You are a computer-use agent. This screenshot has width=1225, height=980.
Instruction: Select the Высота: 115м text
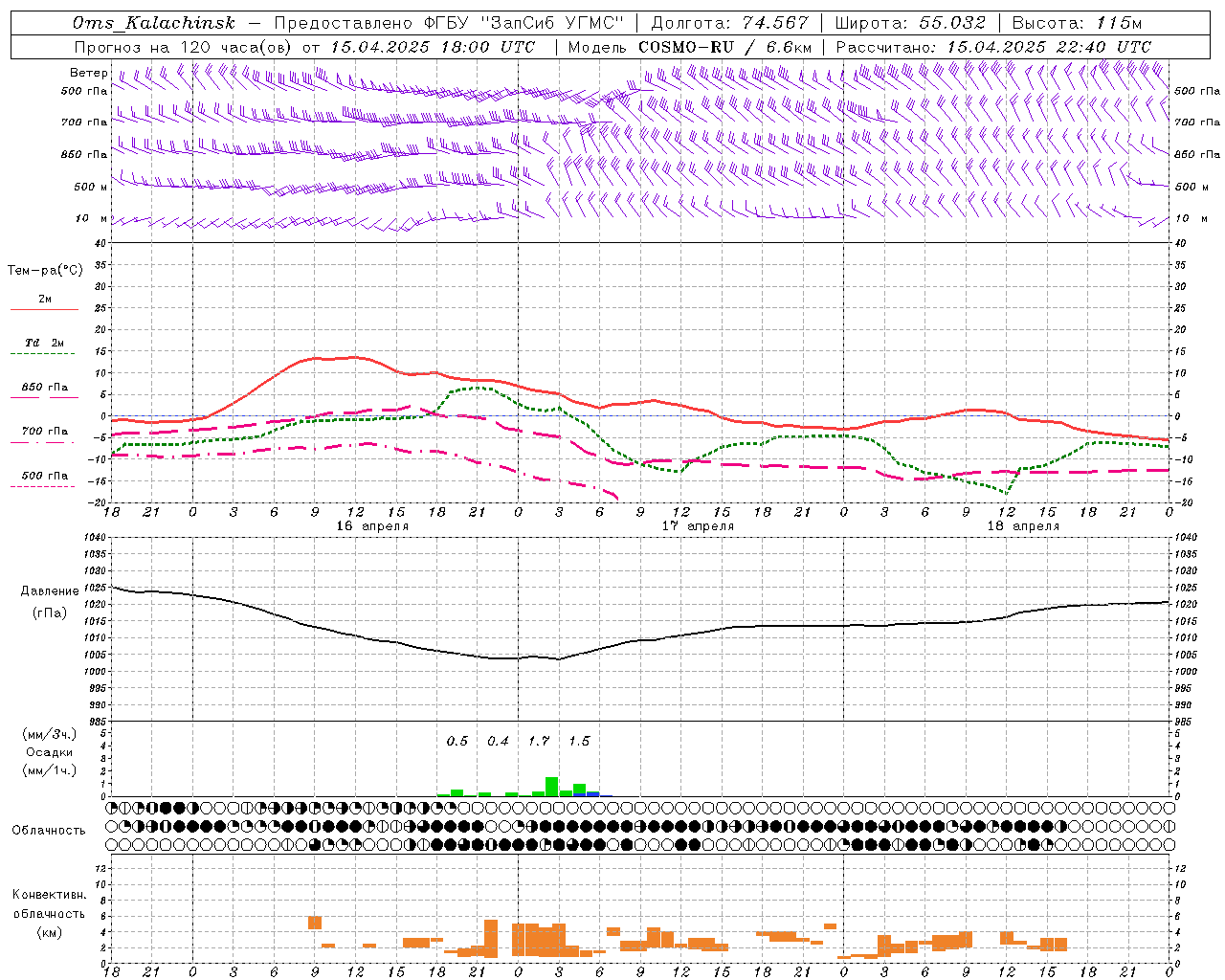click(x=1077, y=23)
